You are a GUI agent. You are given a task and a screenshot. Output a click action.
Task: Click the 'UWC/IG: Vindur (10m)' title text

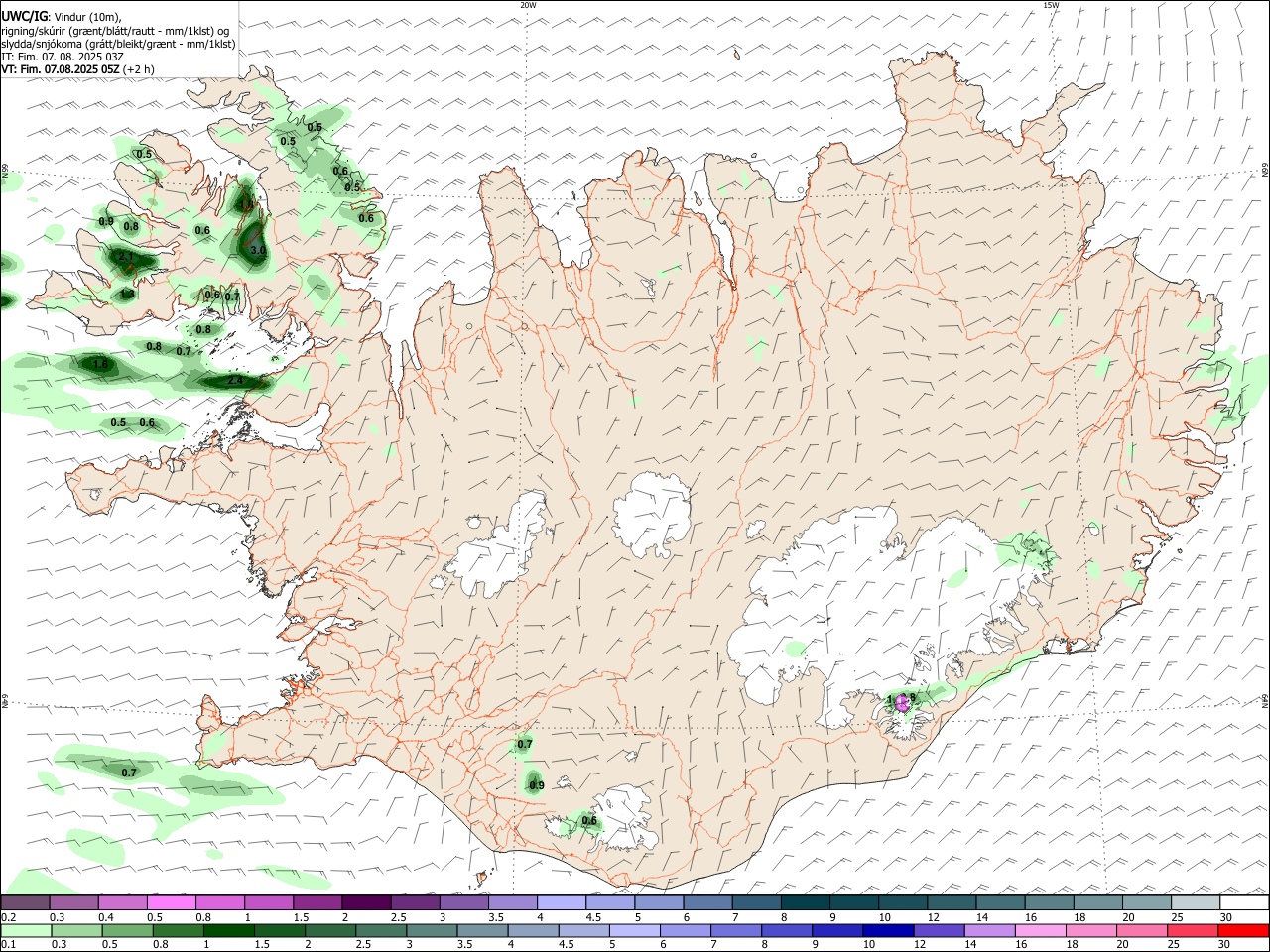61,16
